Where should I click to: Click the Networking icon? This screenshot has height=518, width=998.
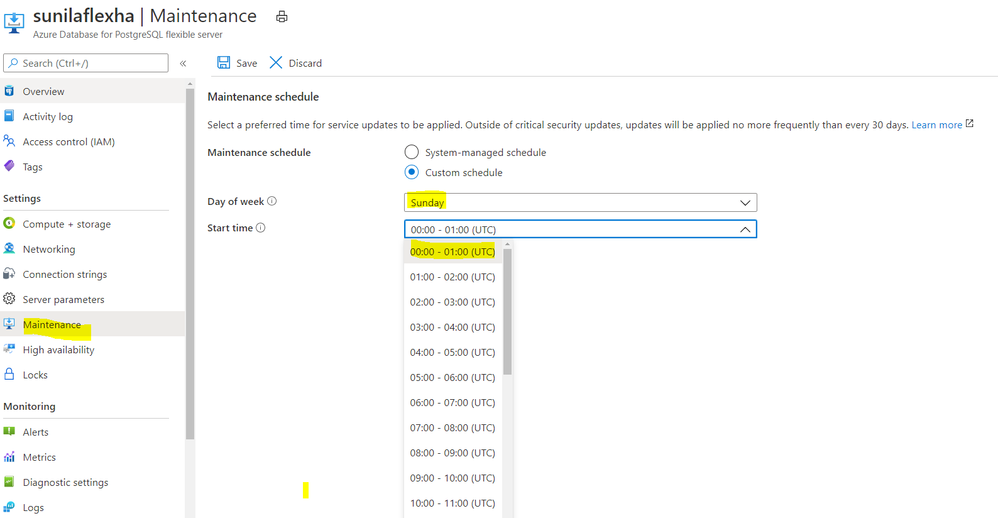pos(9,248)
